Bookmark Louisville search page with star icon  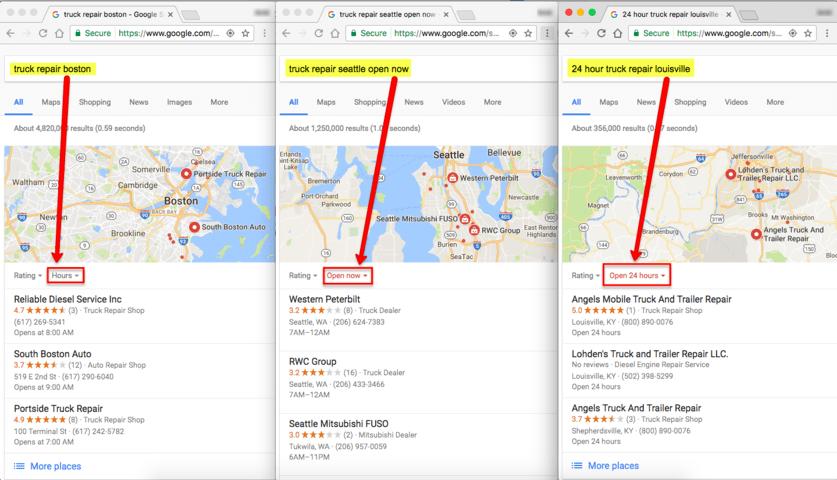[x=808, y=33]
